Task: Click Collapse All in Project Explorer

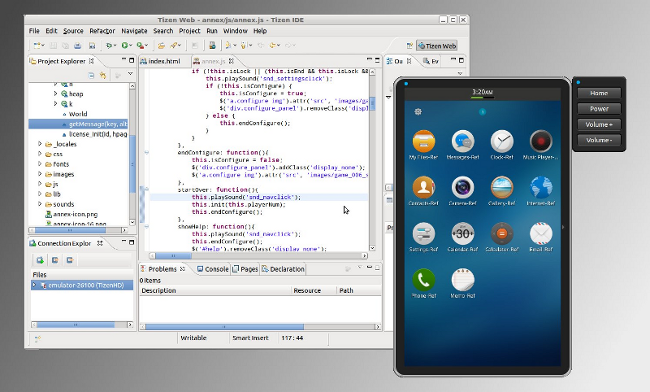Action: [91, 75]
